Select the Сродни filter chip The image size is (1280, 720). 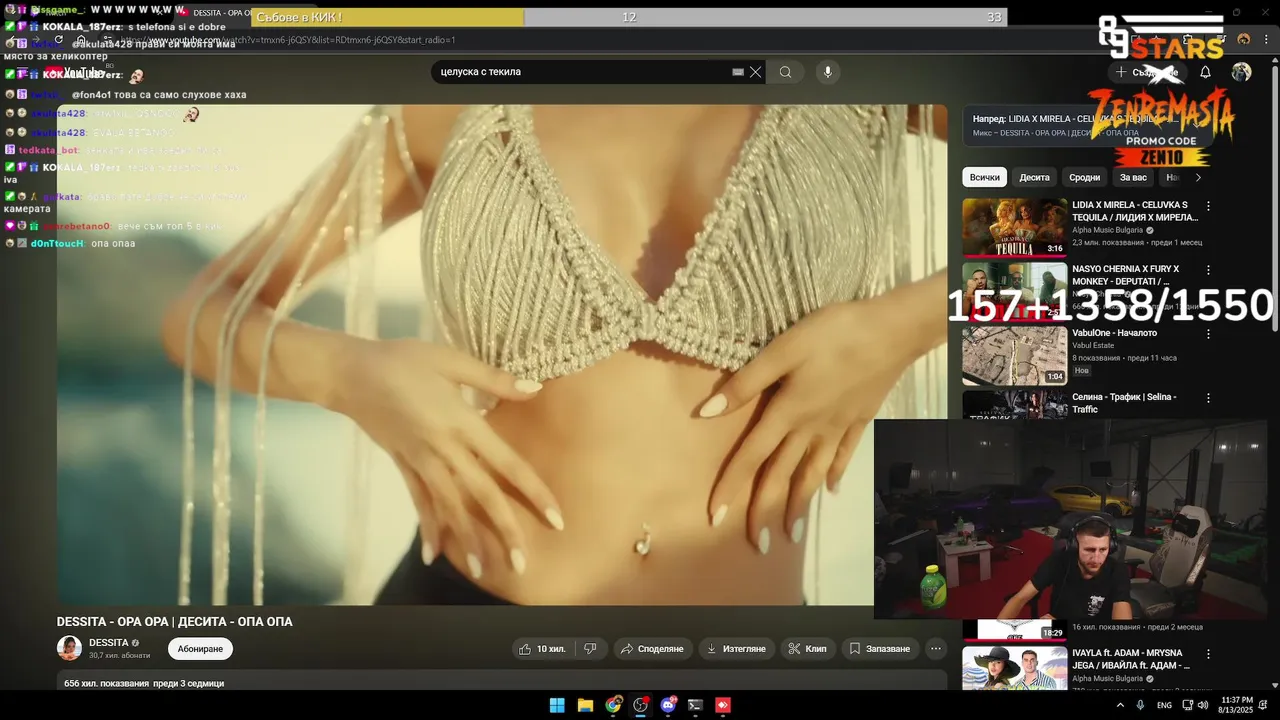1084,177
